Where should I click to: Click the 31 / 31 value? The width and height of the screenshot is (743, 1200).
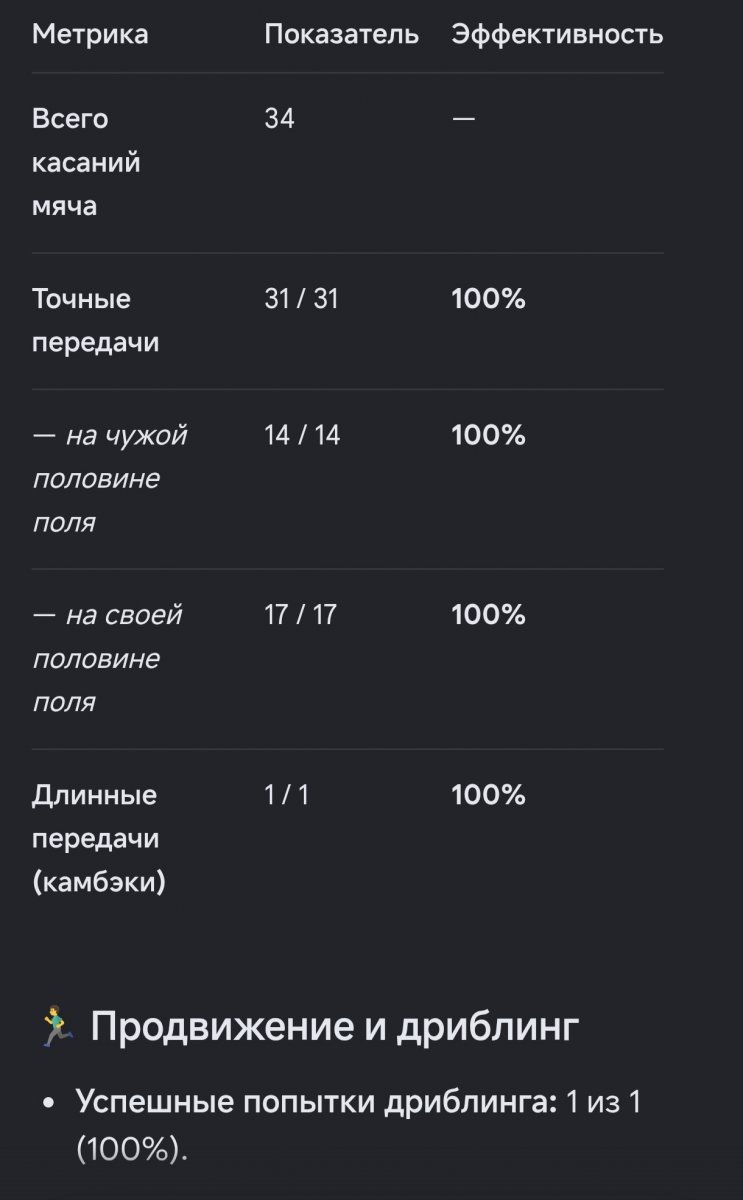click(x=301, y=299)
